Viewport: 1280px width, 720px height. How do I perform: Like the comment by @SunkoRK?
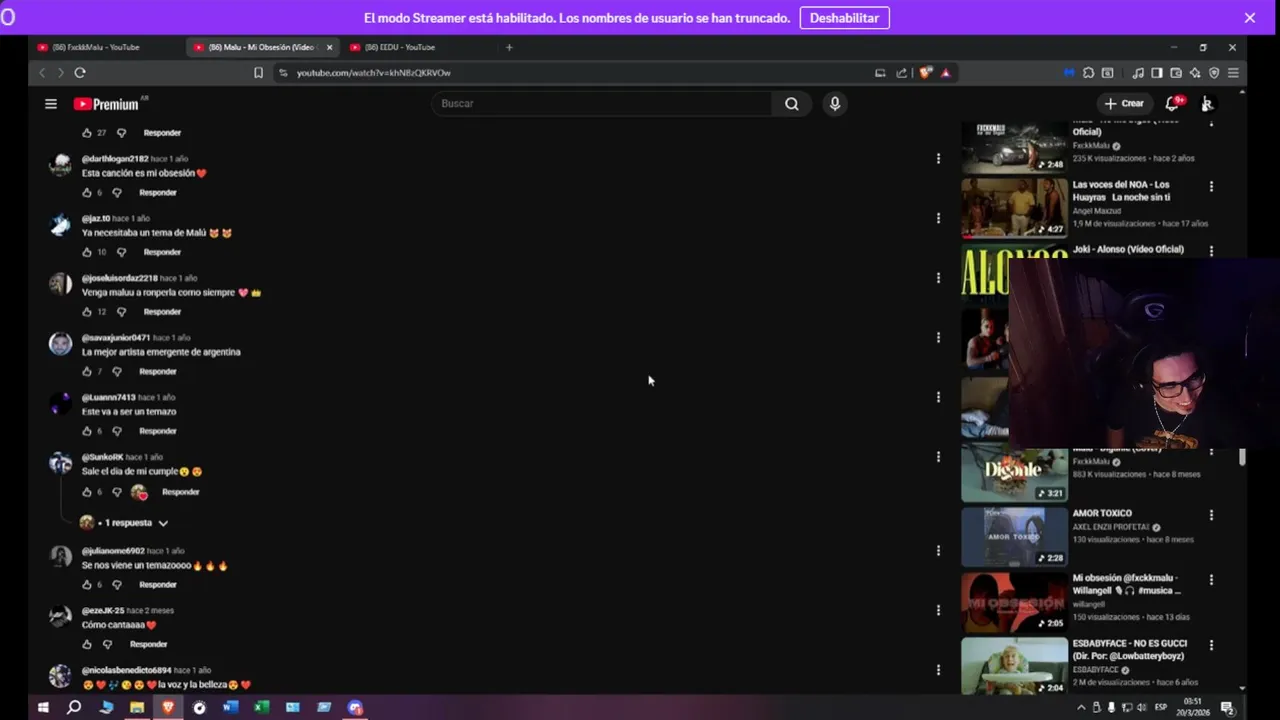[x=87, y=492]
